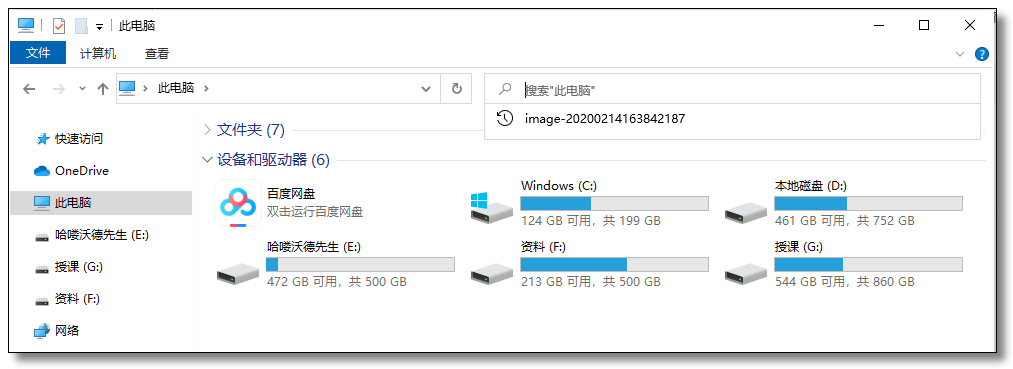Image resolution: width=1013 pixels, height=369 pixels.
Task: Open the address bar history dropdown
Action: [x=426, y=89]
